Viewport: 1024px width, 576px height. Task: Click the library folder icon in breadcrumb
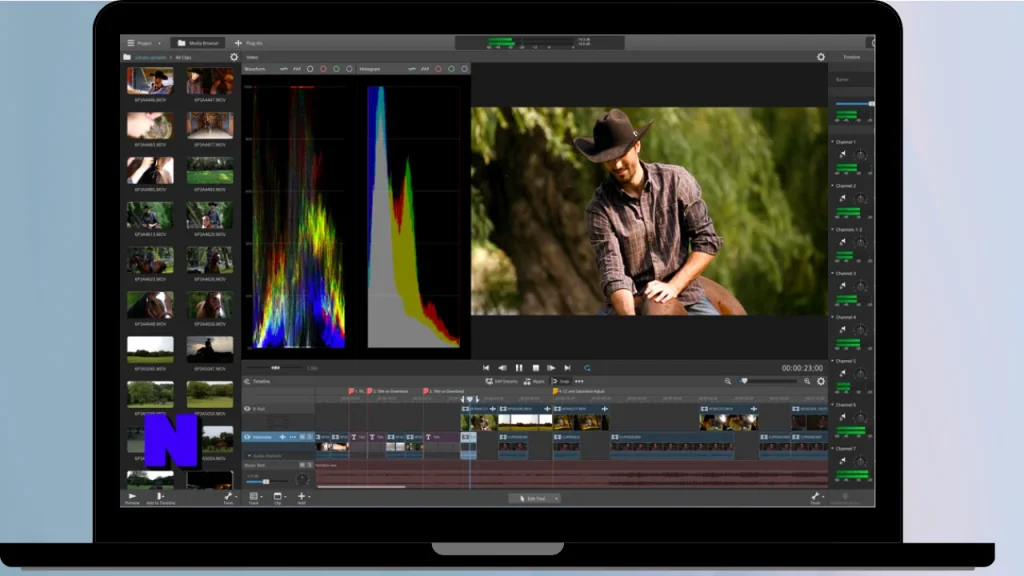coord(127,57)
